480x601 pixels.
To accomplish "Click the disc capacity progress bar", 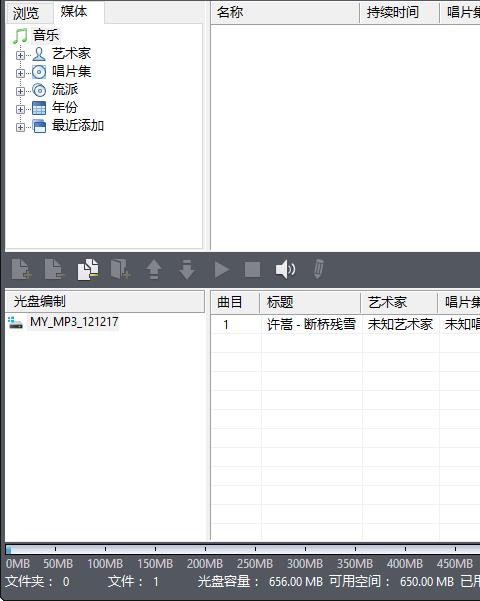I will [242, 549].
